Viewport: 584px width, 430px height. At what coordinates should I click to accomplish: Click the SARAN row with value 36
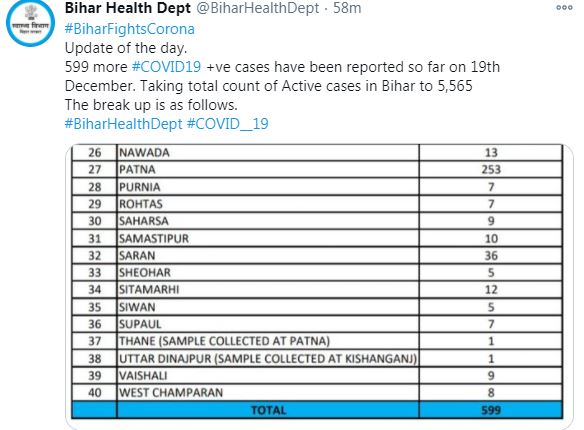pyautogui.click(x=317, y=256)
